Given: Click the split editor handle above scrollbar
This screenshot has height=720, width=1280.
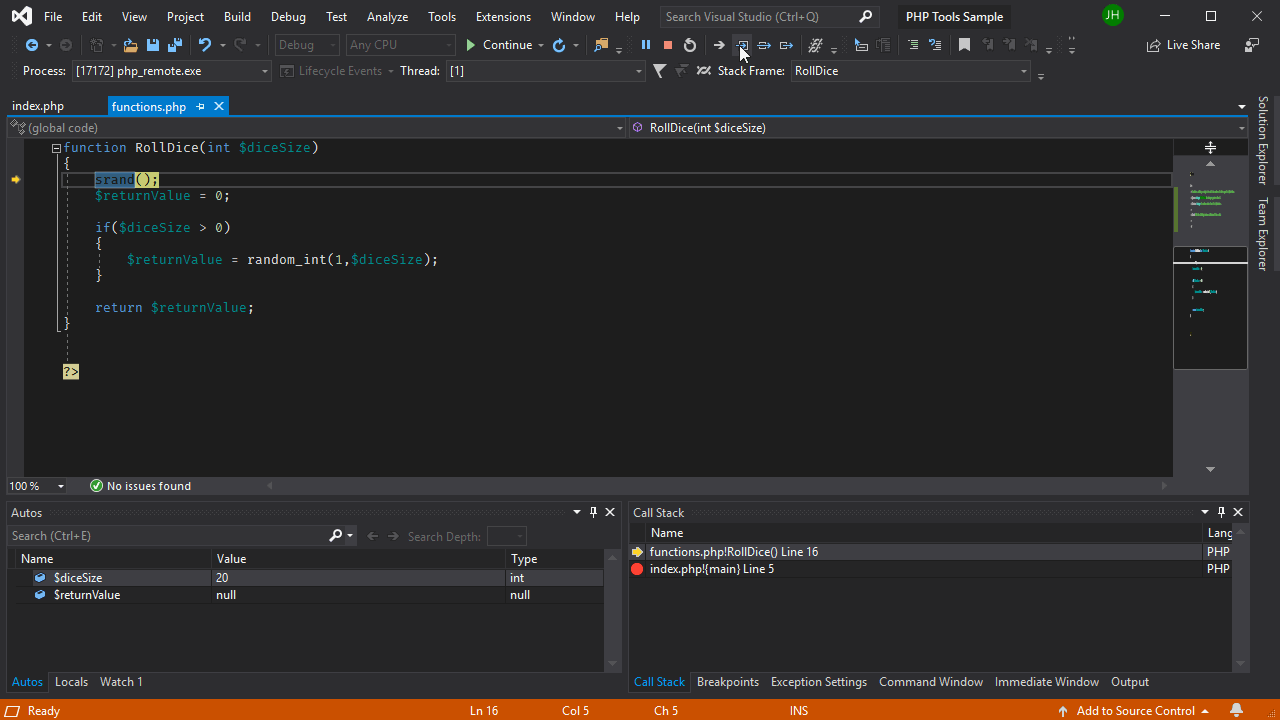Looking at the screenshot, I should coord(1210,147).
